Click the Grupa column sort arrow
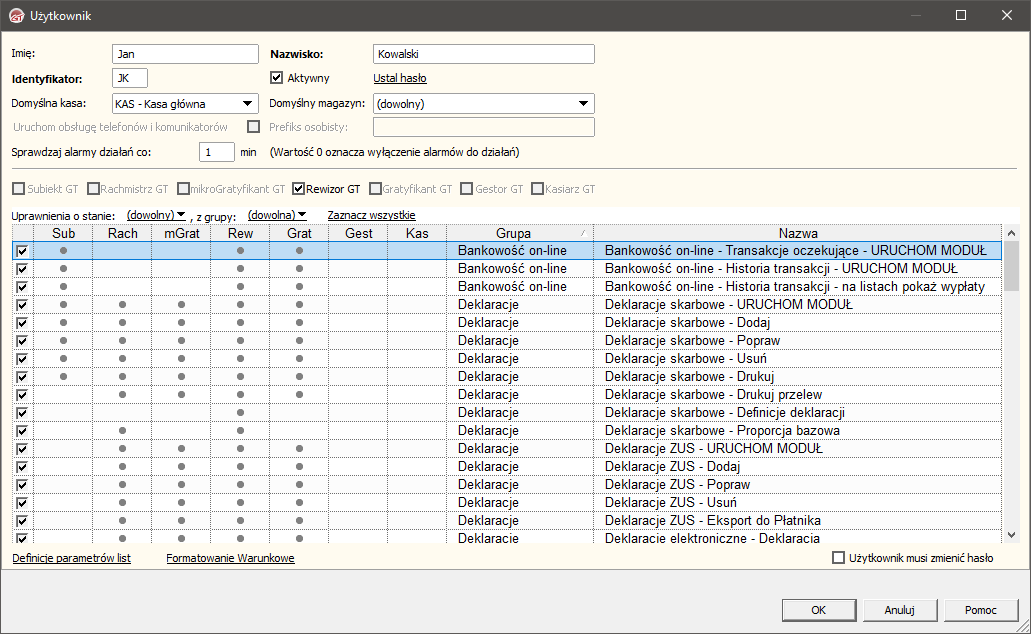Image resolution: width=1031 pixels, height=634 pixels. click(x=584, y=232)
